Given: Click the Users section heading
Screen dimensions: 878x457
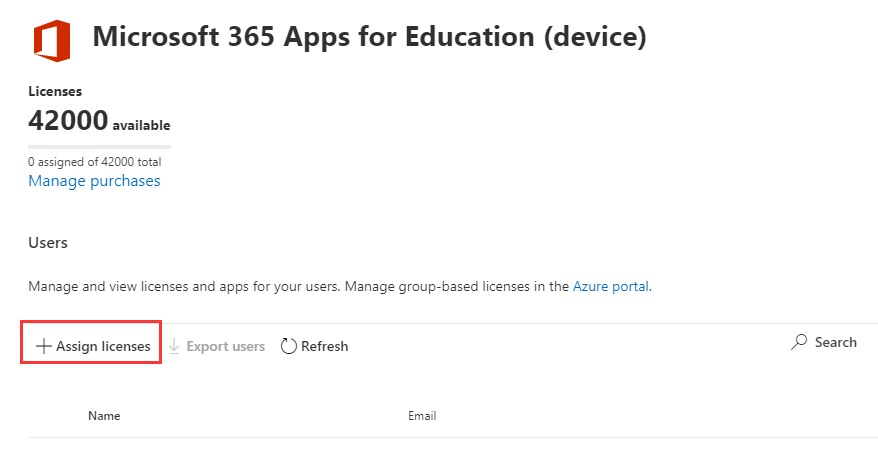Looking at the screenshot, I should (x=48, y=243).
